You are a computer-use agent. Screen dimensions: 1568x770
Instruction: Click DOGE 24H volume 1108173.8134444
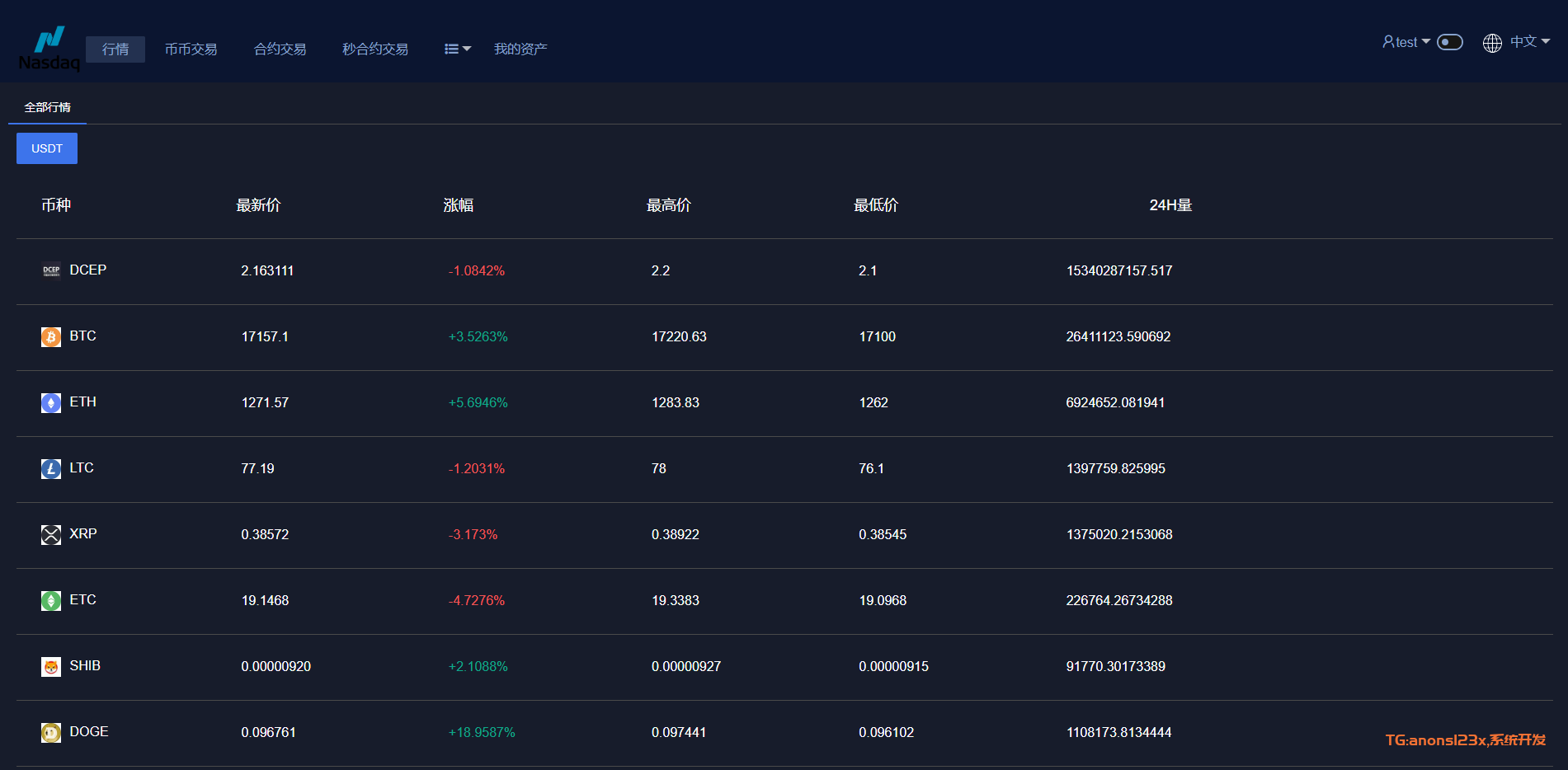pyautogui.click(x=1118, y=732)
